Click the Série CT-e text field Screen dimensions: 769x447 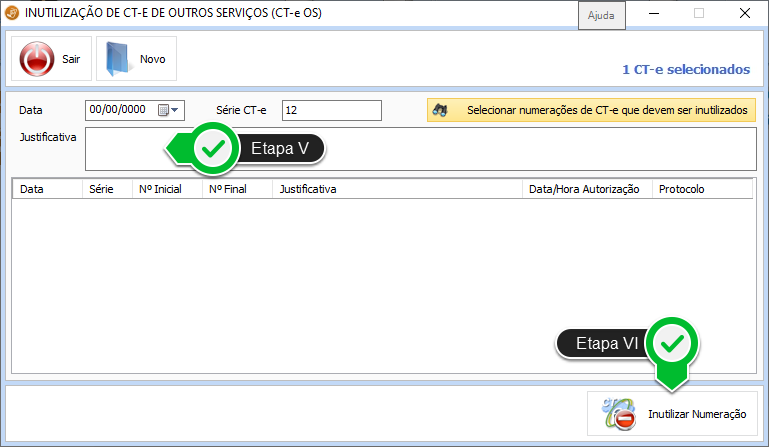[x=331, y=110]
